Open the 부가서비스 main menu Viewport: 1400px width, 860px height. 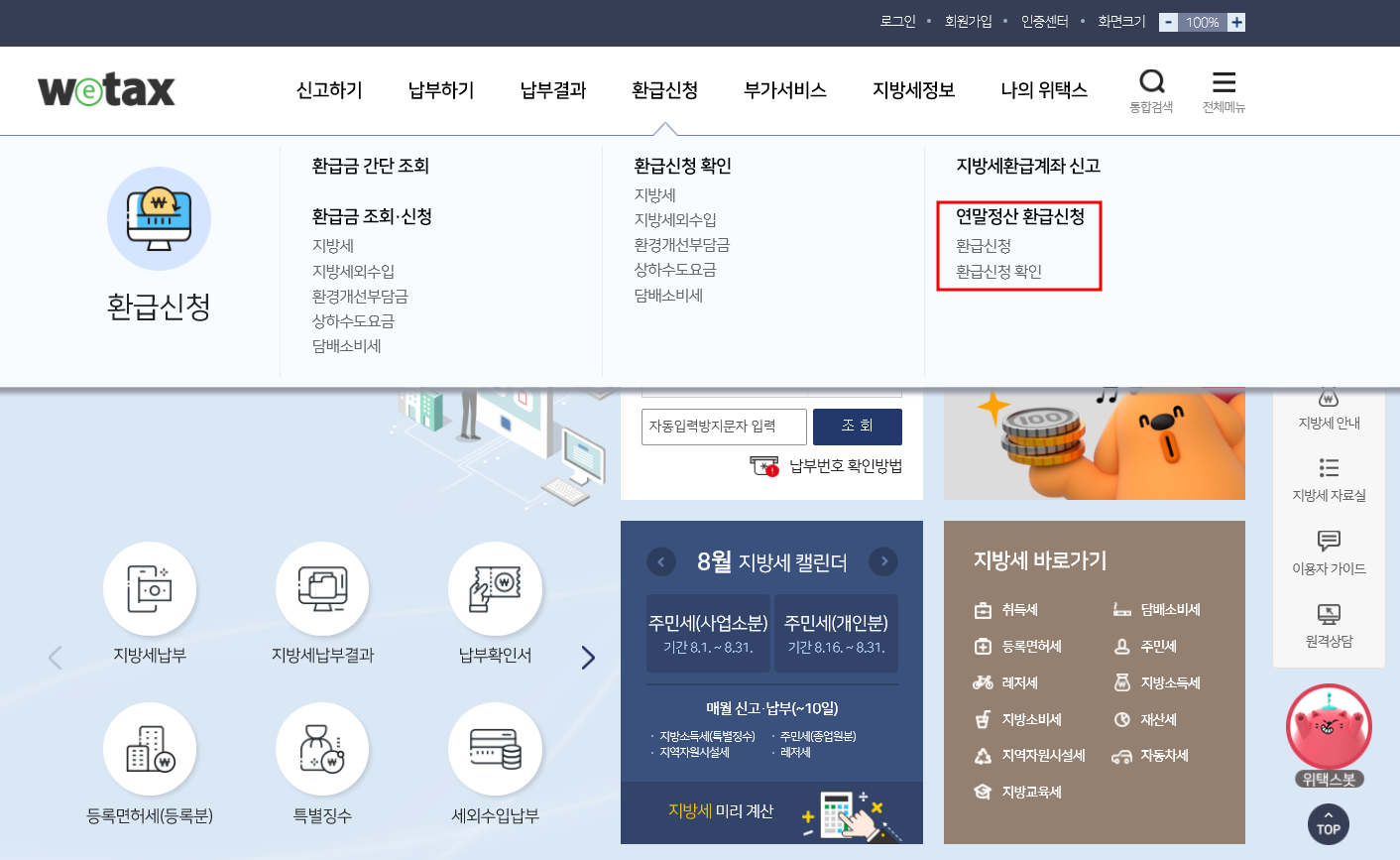(x=785, y=90)
